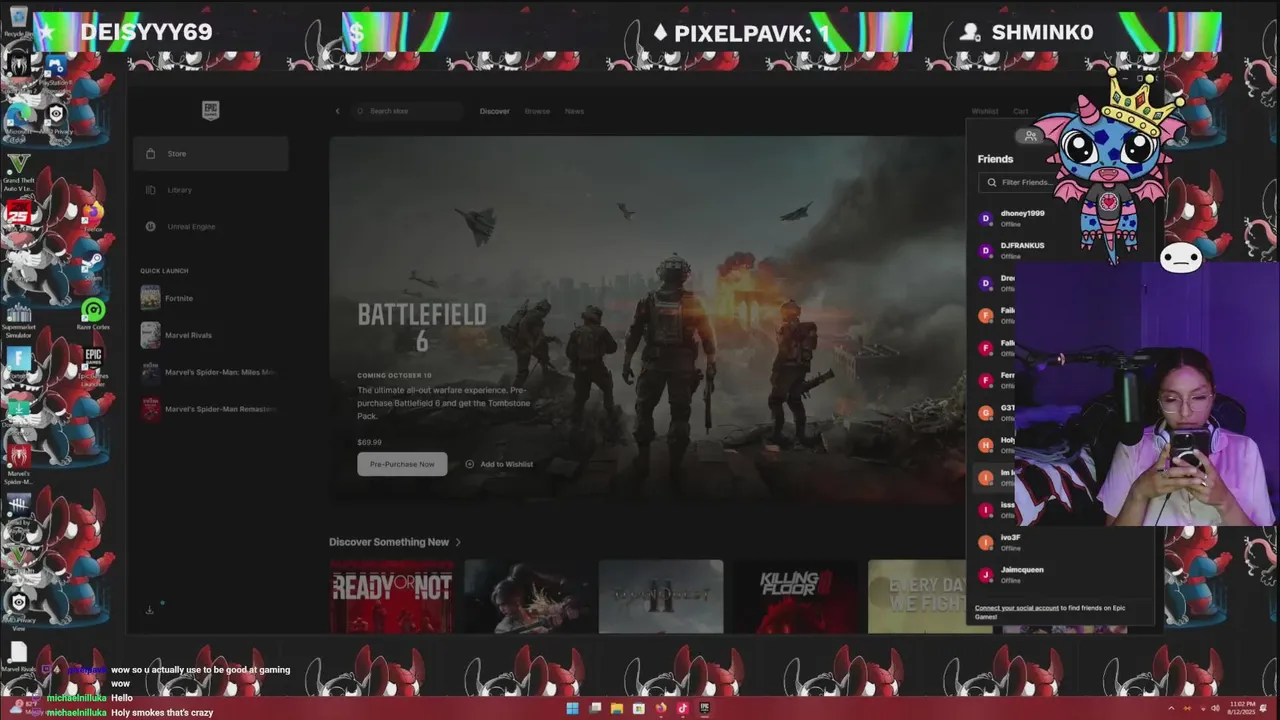This screenshot has height=720, width=1280.
Task: Open TikTok app from taskbar
Action: point(683,708)
